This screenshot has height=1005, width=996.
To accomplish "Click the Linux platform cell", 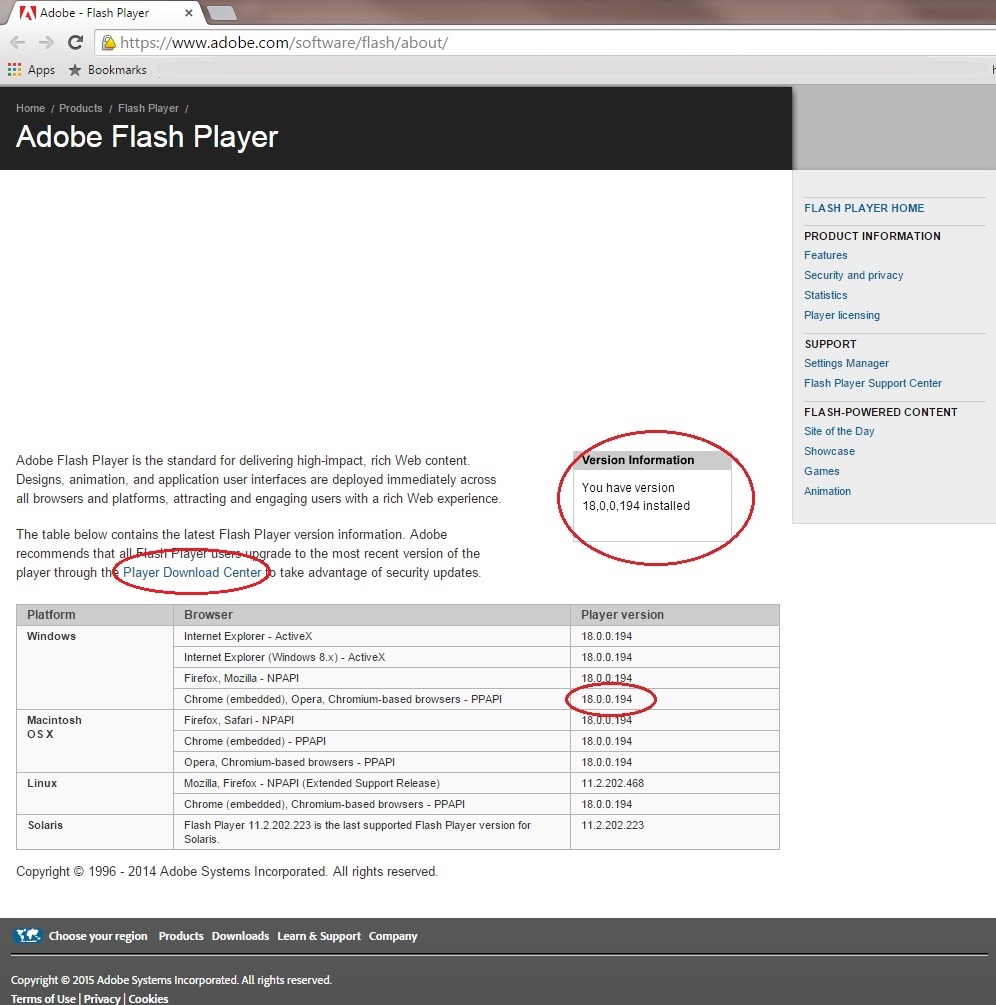I will 95,793.
